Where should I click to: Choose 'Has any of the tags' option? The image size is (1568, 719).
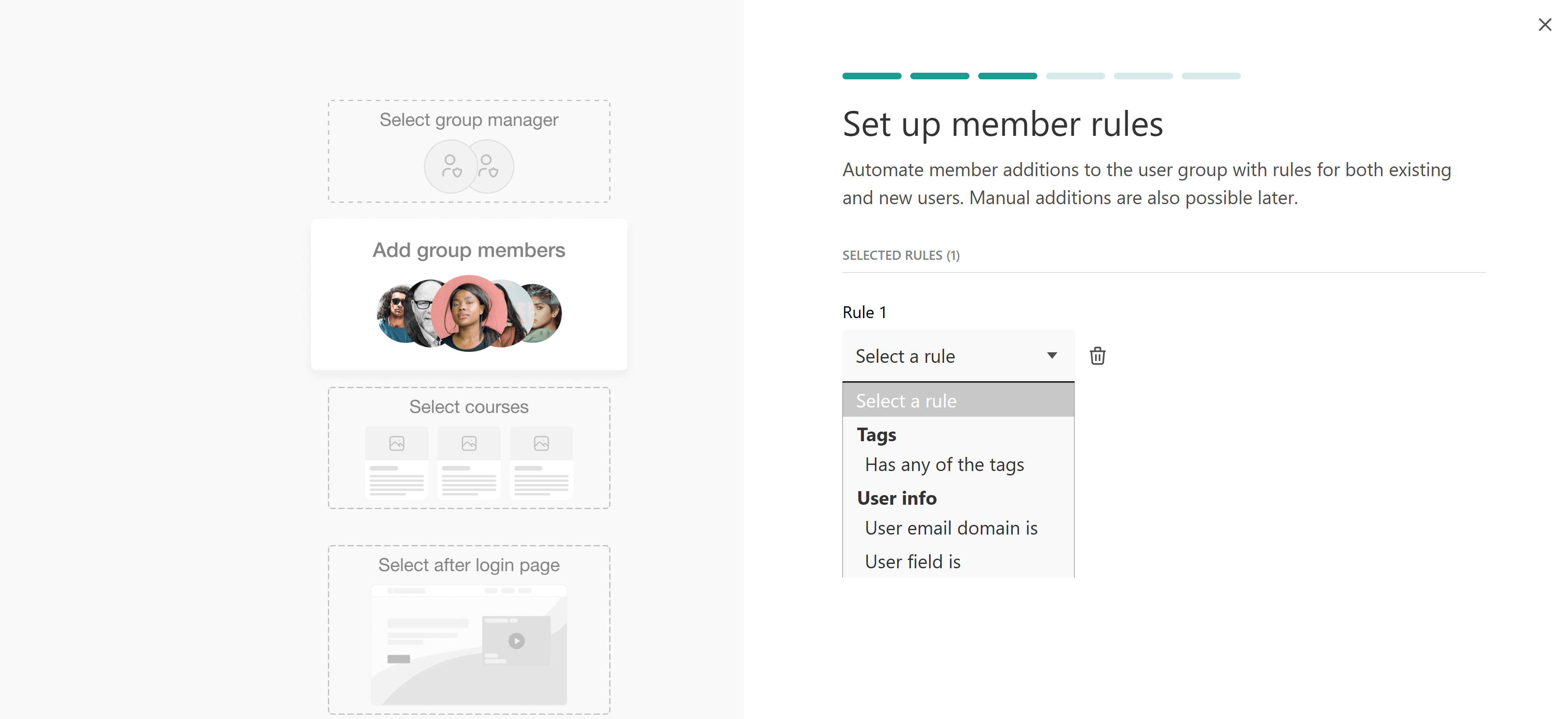pyautogui.click(x=944, y=465)
